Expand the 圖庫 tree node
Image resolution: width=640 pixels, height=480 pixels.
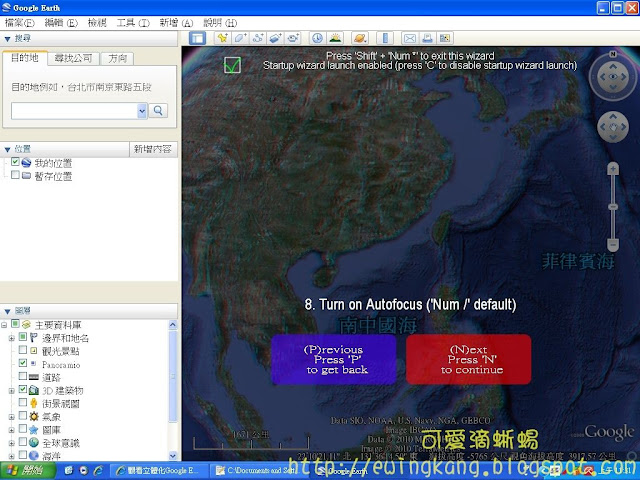point(11,430)
